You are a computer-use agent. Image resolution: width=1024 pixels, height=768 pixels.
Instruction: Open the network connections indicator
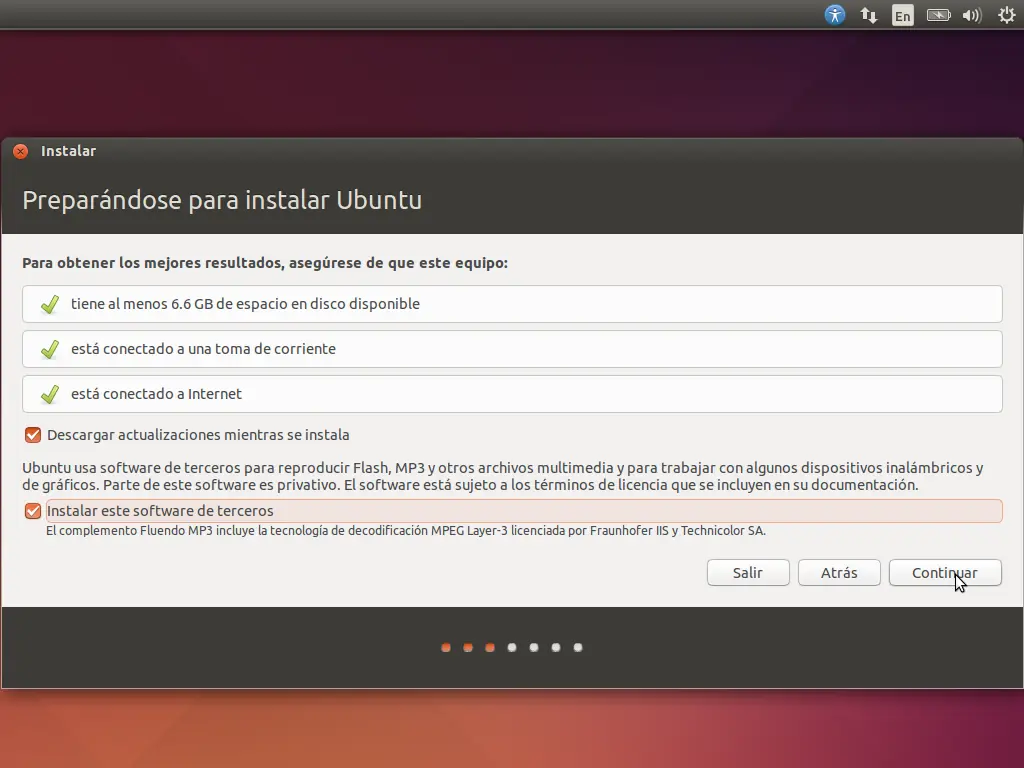(x=869, y=15)
